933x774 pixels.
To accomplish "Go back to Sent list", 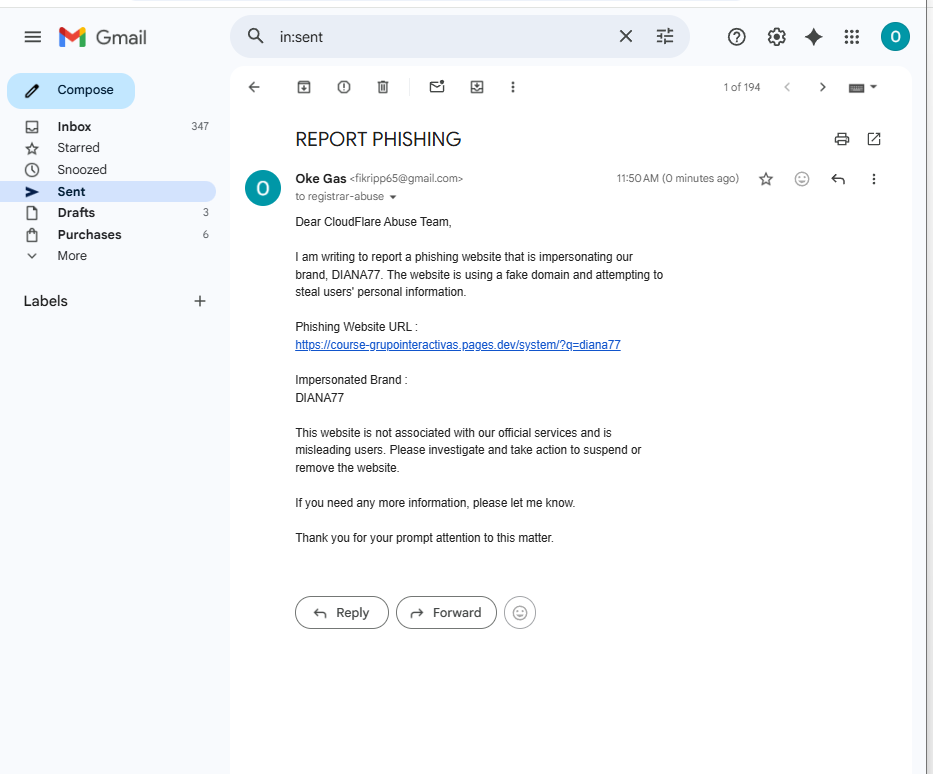I will (x=254, y=87).
